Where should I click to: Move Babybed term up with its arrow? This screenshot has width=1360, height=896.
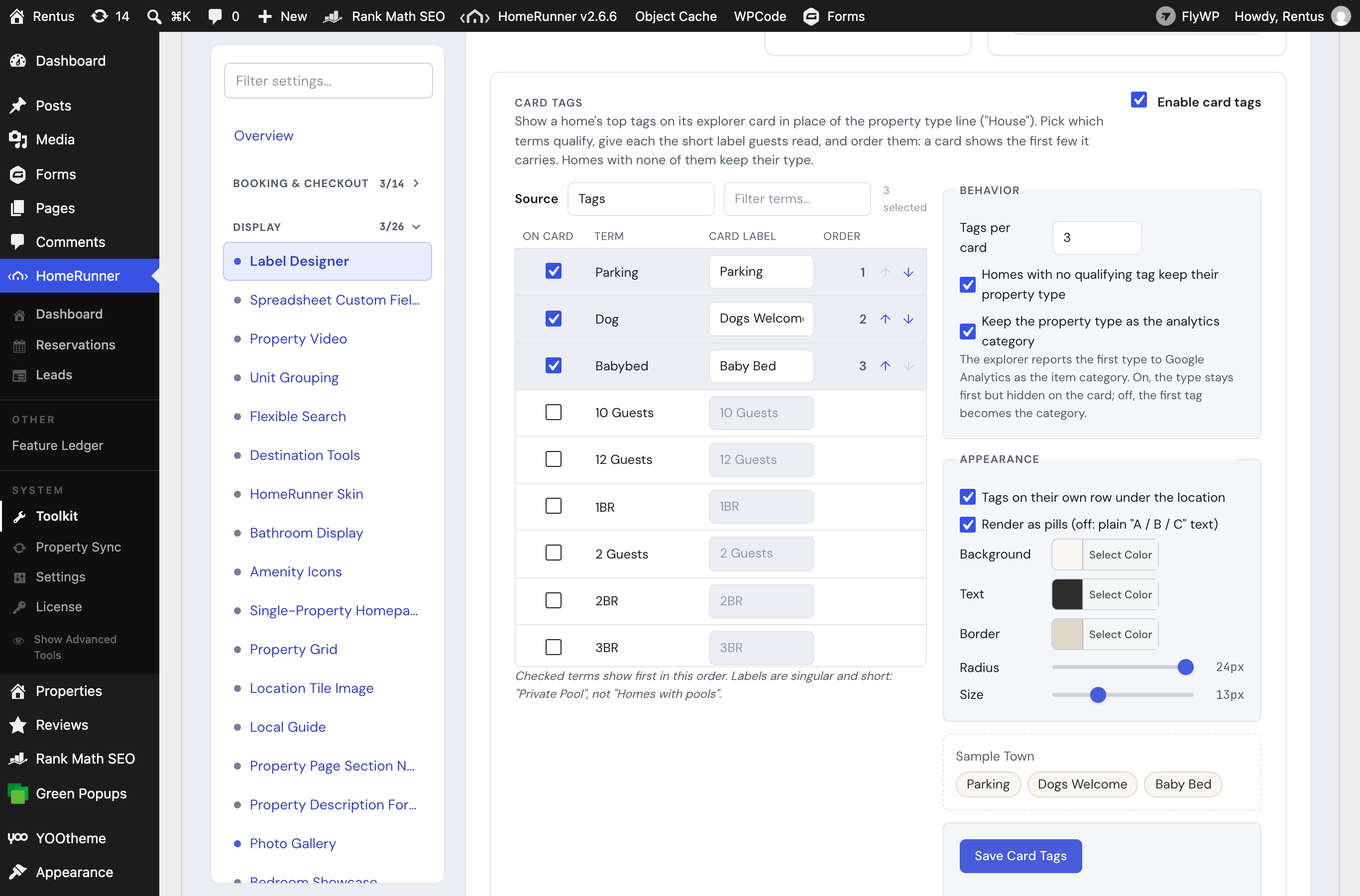pyautogui.click(x=885, y=366)
